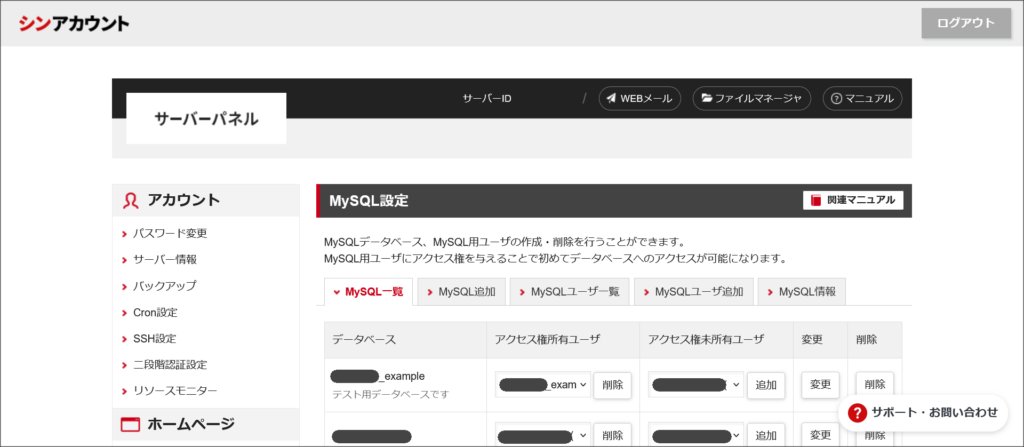This screenshot has height=447, width=1024.
Task: Open リソースモニター in sidebar
Action: 175,391
